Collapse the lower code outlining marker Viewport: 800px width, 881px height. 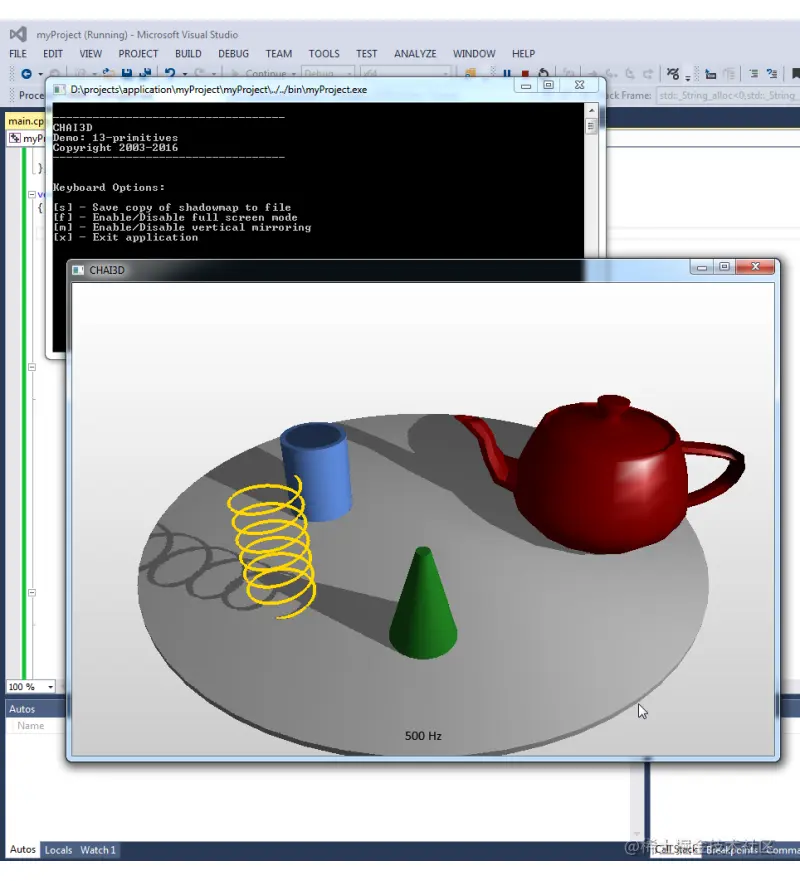(31, 593)
